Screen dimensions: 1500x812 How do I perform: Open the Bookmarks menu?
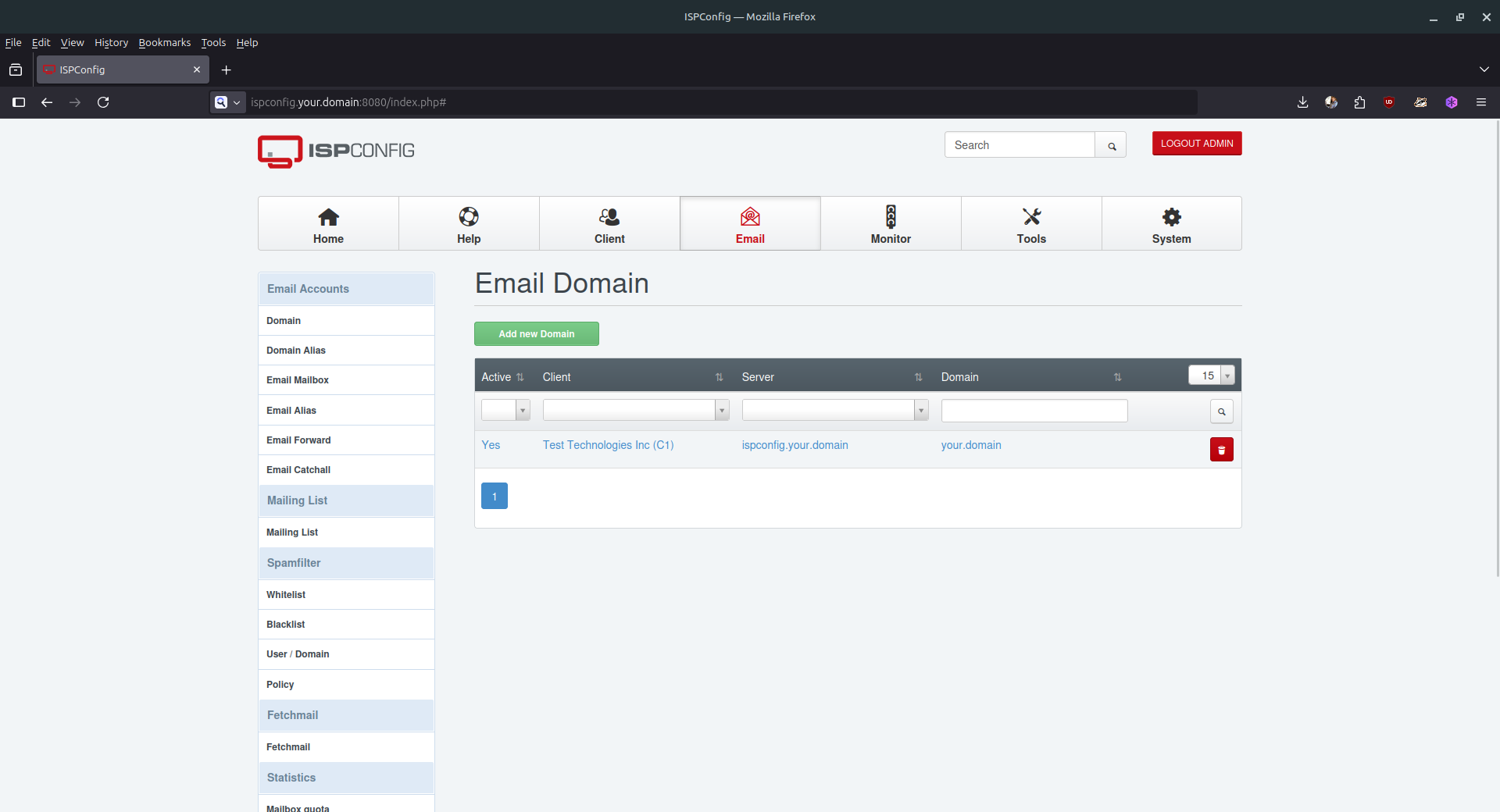tap(164, 42)
